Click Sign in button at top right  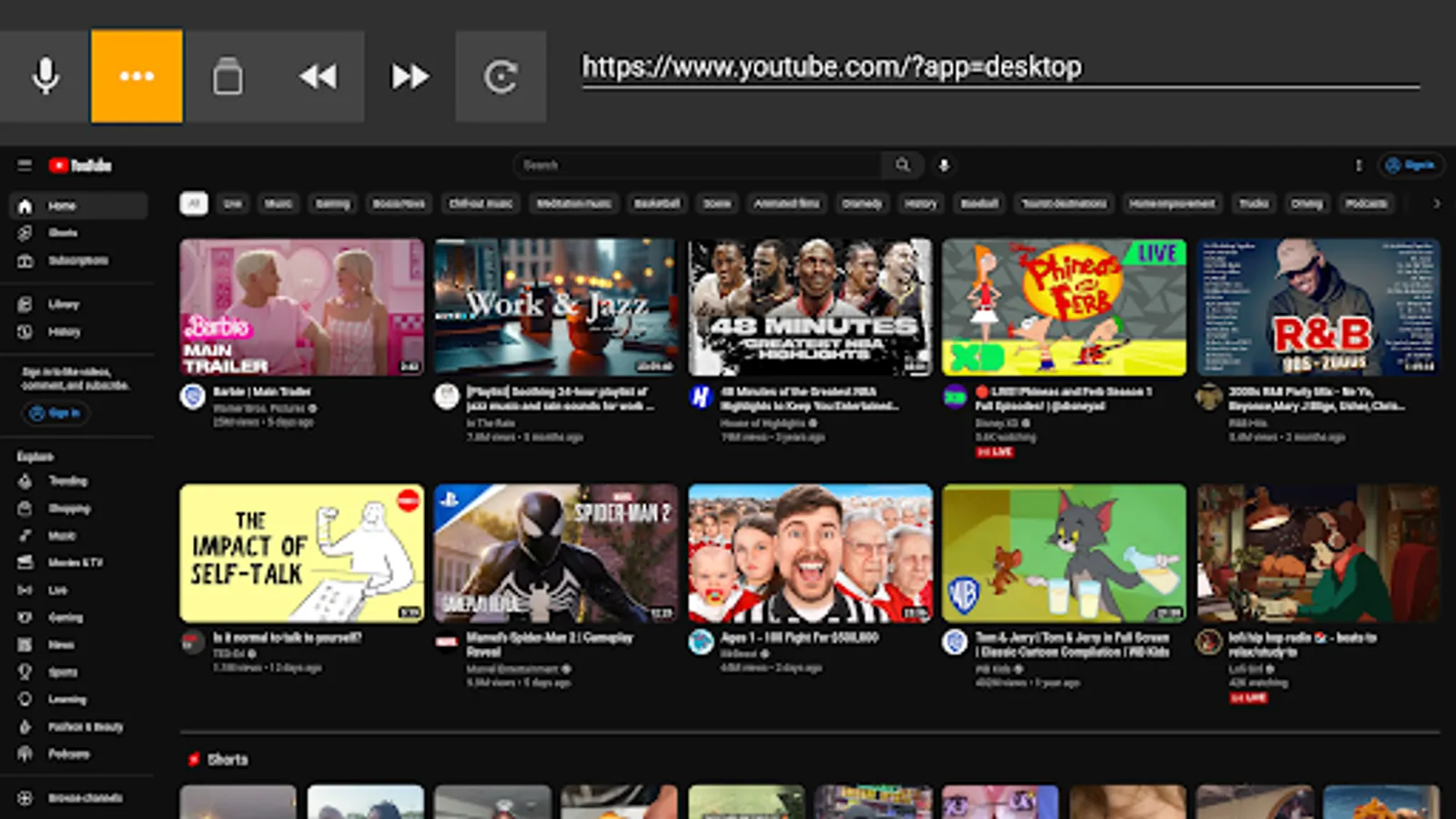(x=1410, y=165)
